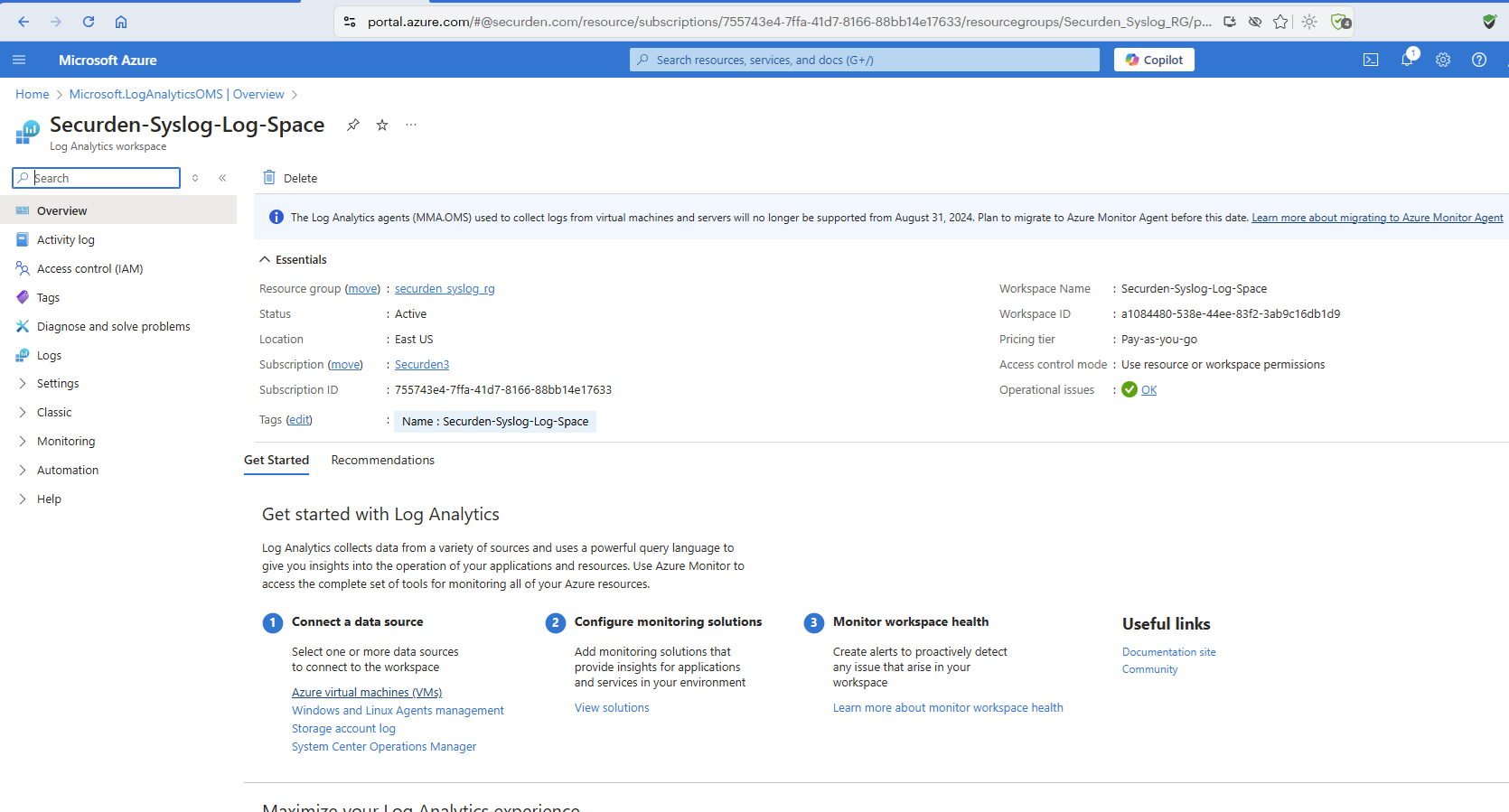The height and width of the screenshot is (812, 1509).
Task: Open Microsoft.LogAnalyticsOMS Overview breadcrumb
Action: pyautogui.click(x=177, y=94)
